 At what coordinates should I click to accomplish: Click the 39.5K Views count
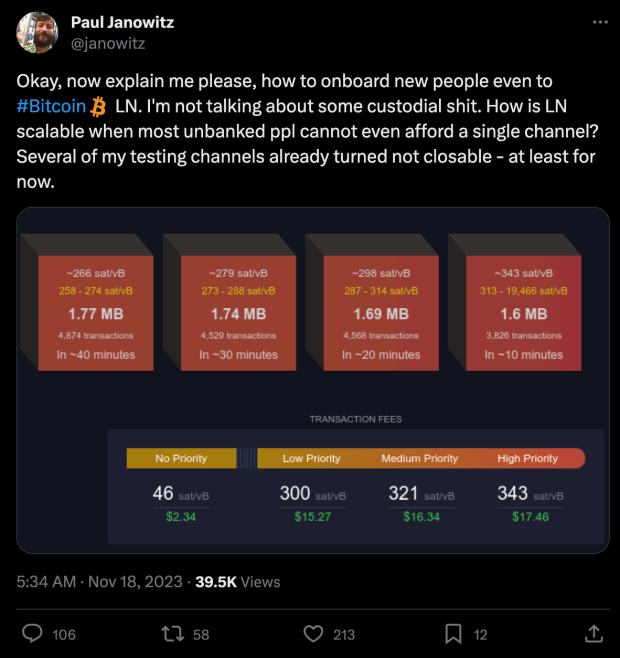237,581
